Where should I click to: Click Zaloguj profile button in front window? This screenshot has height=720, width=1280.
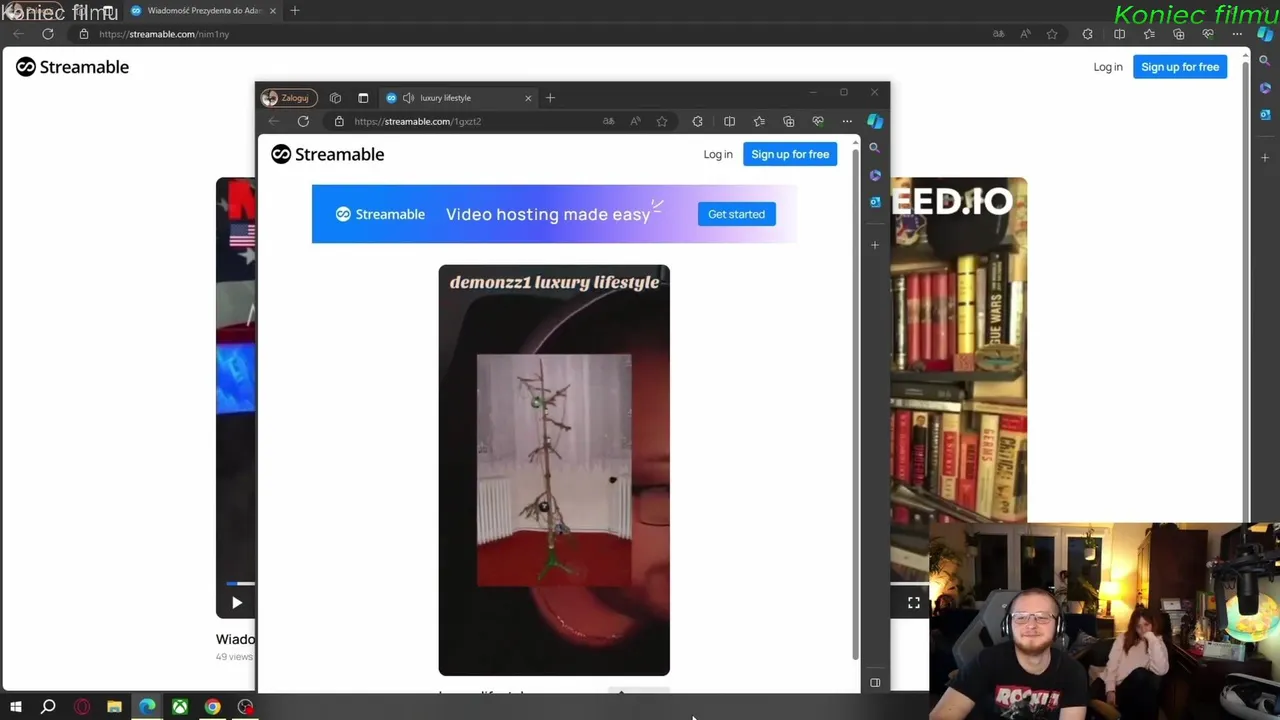point(289,98)
